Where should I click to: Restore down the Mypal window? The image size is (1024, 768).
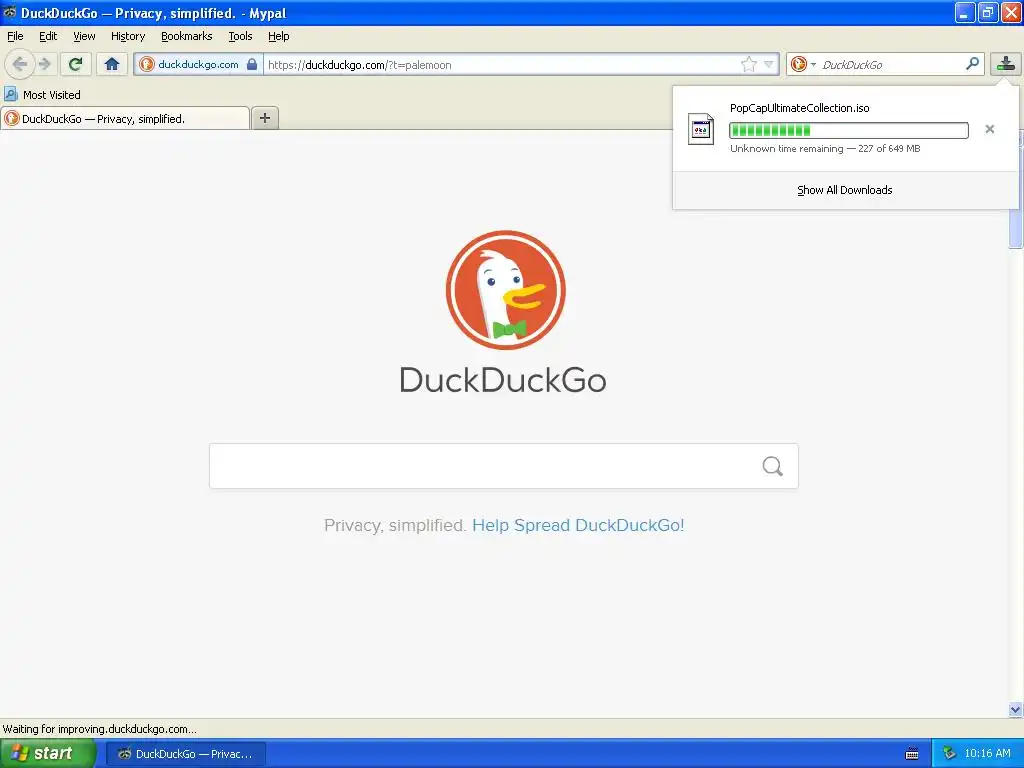click(x=988, y=12)
